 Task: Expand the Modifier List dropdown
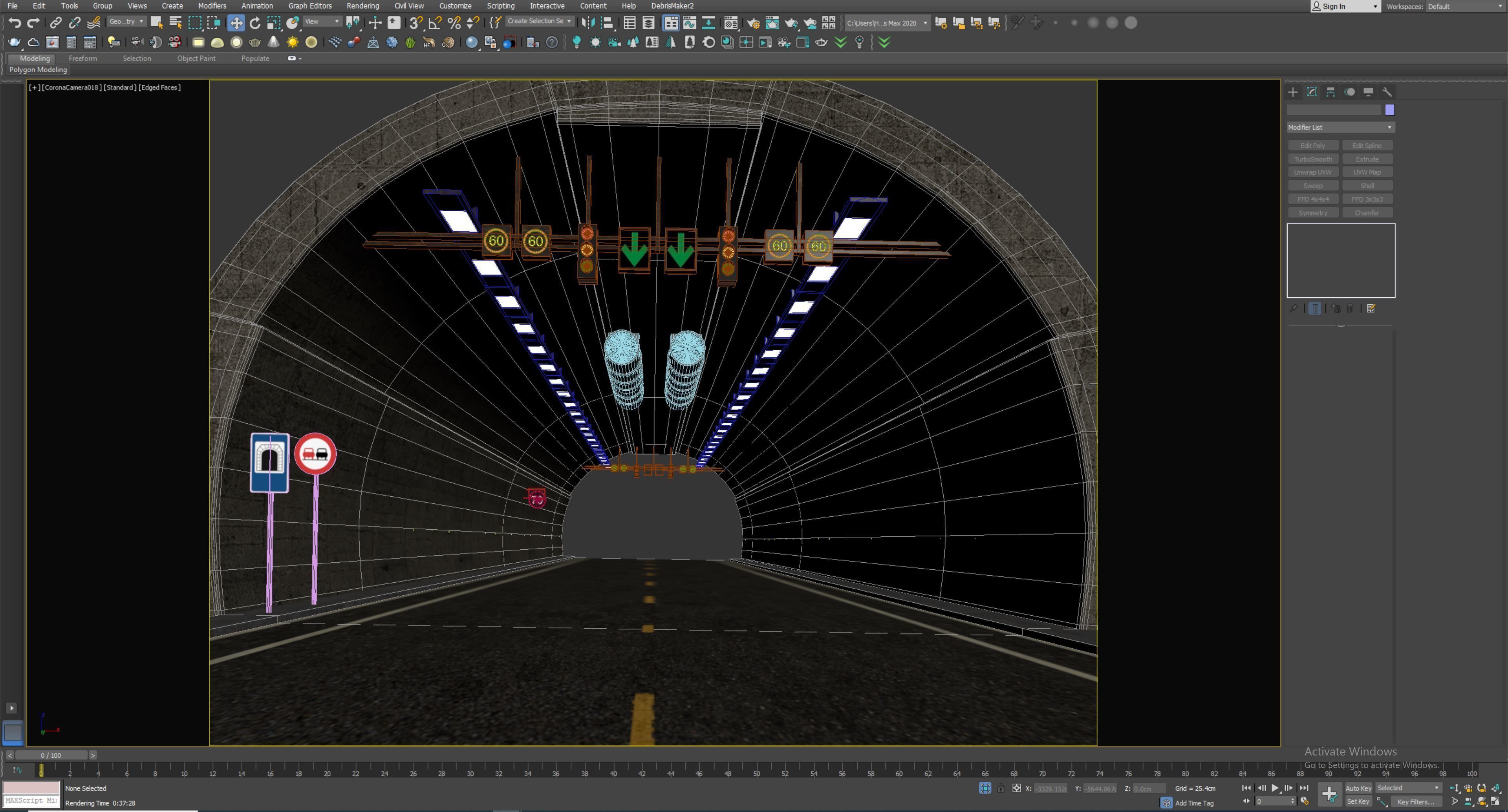pyautogui.click(x=1341, y=128)
